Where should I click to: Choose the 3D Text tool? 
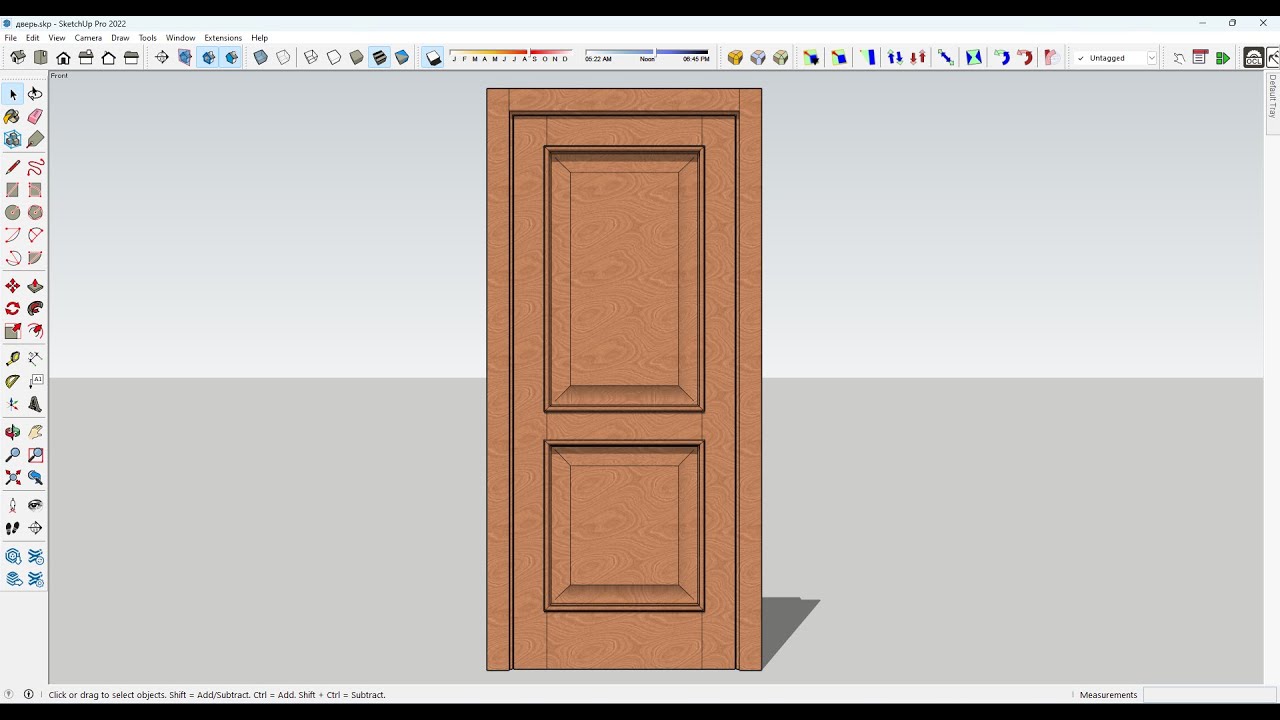point(35,404)
